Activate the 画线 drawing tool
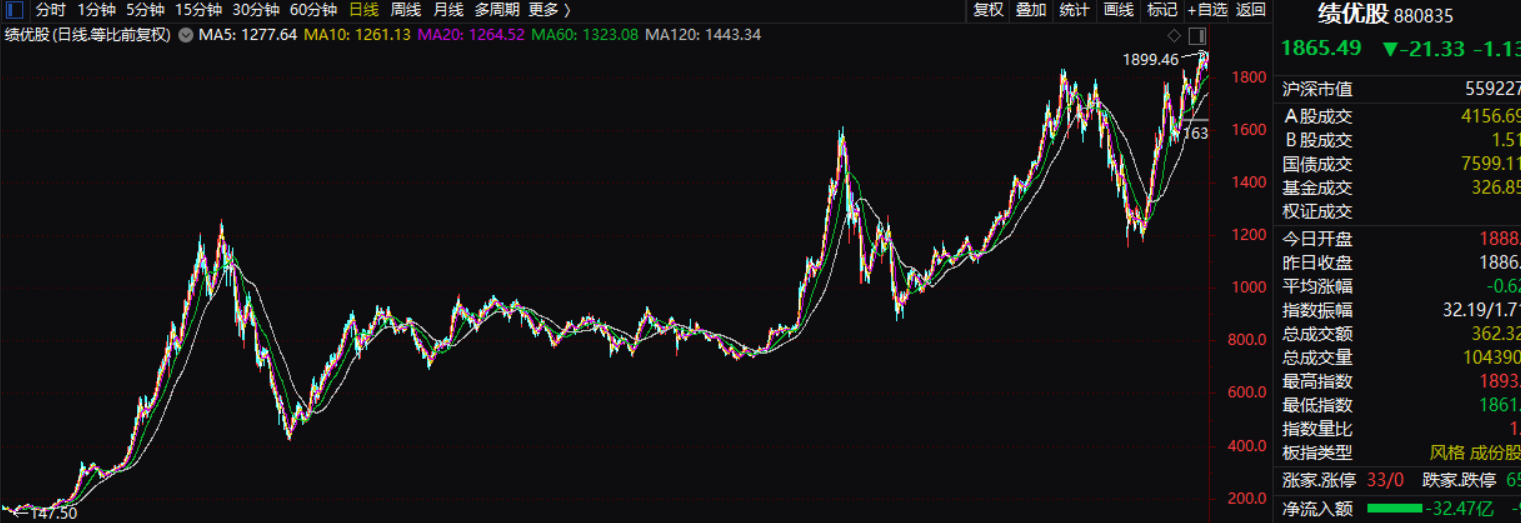 1119,10
